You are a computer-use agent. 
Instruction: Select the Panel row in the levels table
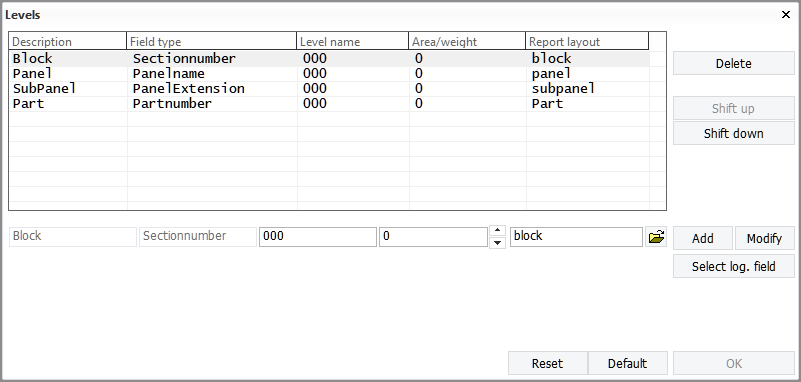coord(329,74)
